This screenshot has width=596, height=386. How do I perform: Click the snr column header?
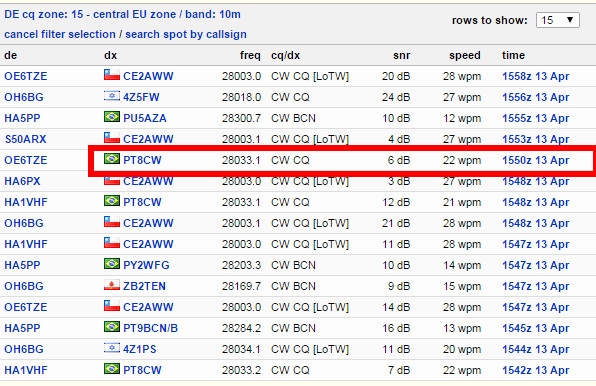click(x=401, y=55)
